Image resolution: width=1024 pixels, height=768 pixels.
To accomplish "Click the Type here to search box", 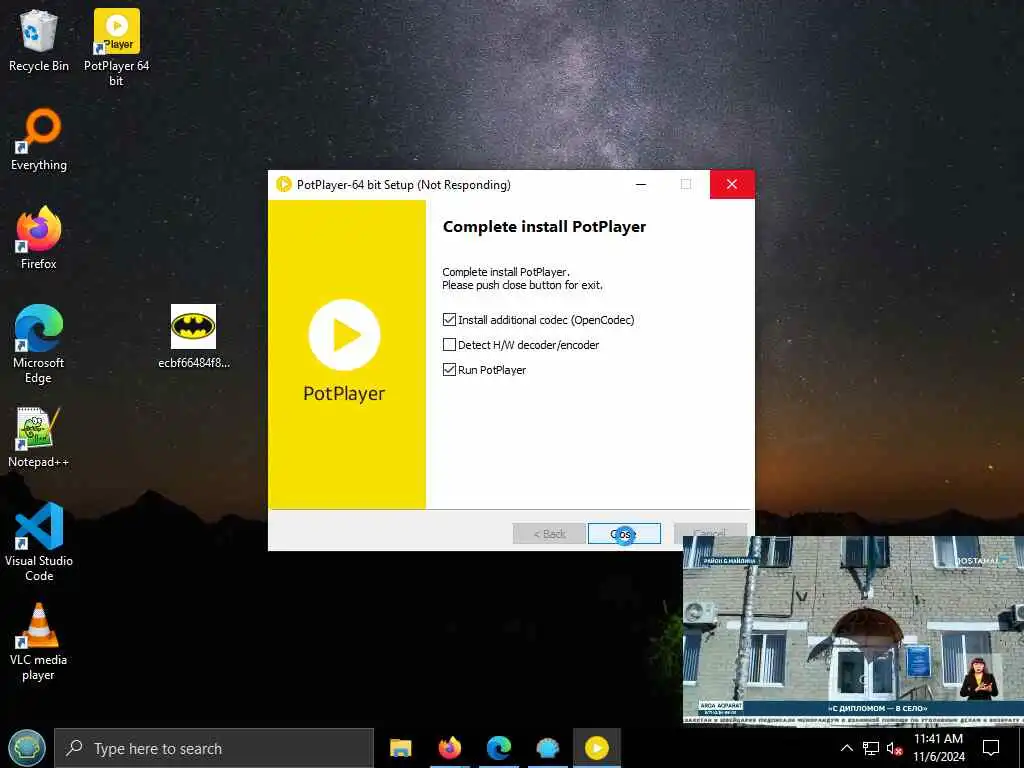I will [x=214, y=748].
